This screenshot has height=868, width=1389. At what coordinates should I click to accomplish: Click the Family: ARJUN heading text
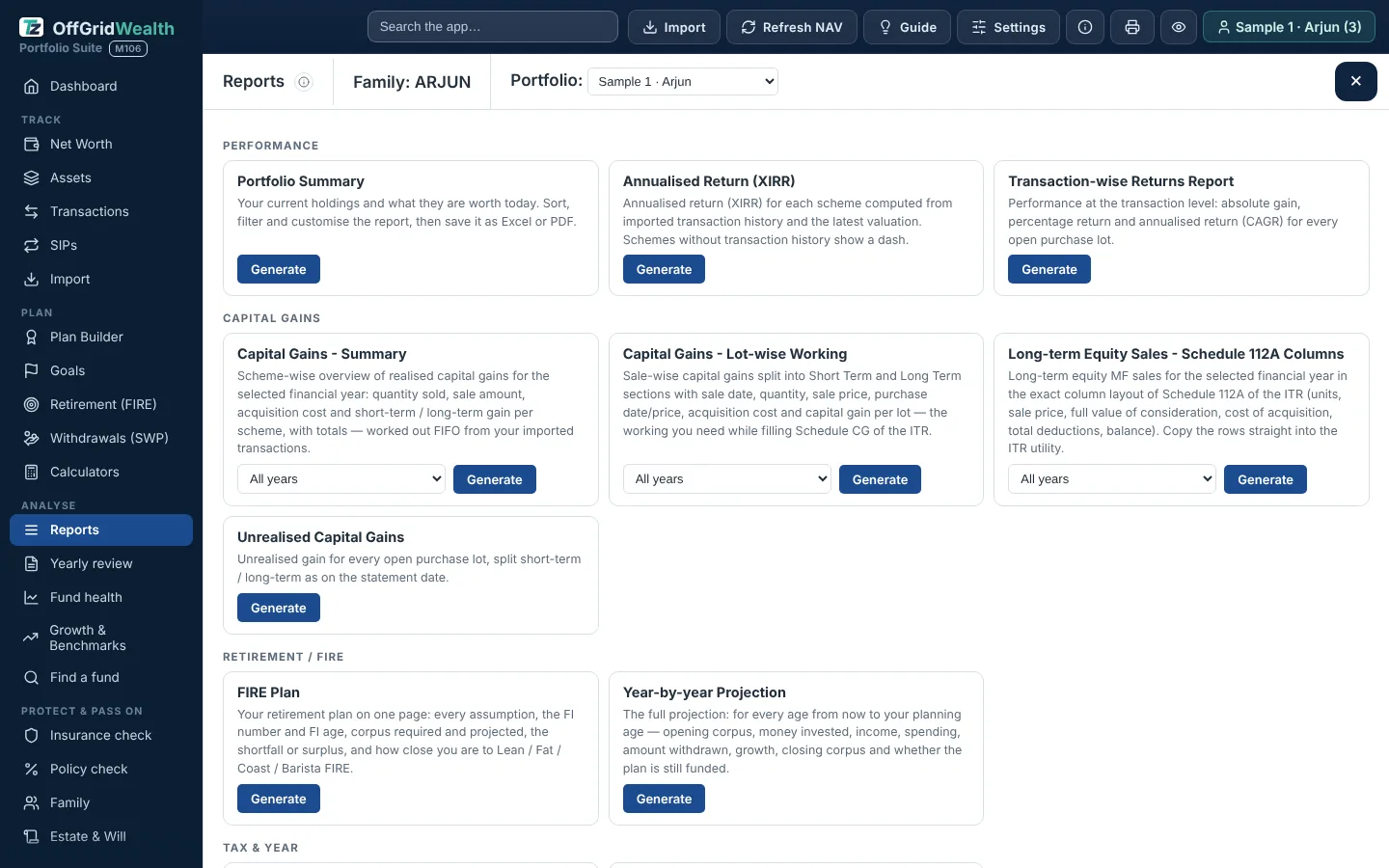tap(412, 82)
